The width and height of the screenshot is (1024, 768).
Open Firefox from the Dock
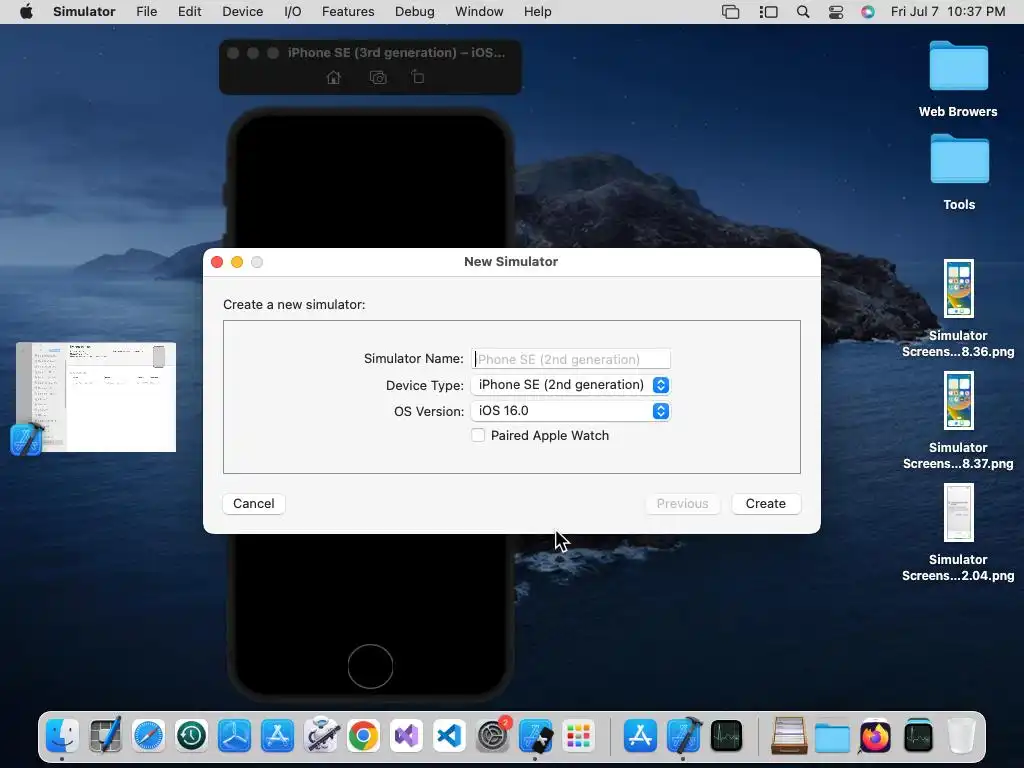click(875, 736)
